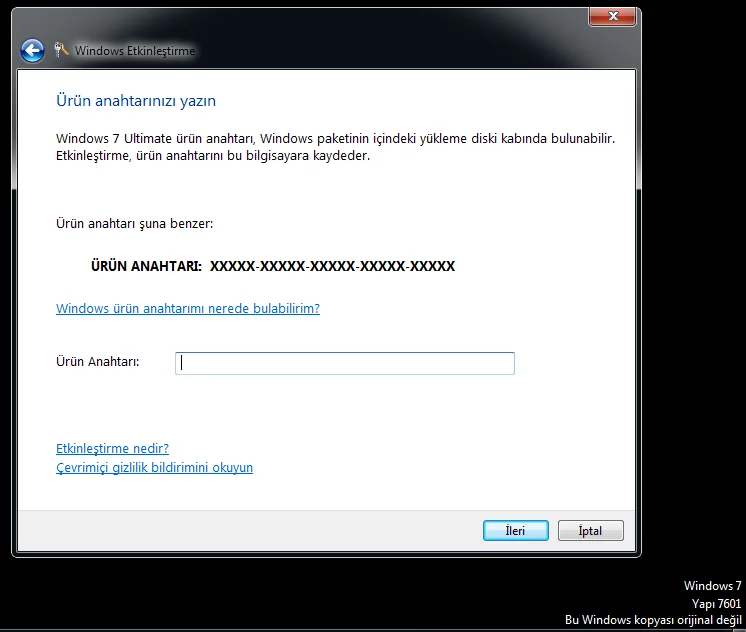Go back with the blue arrow button
Viewport: 746px width, 632px height.
pos(32,50)
